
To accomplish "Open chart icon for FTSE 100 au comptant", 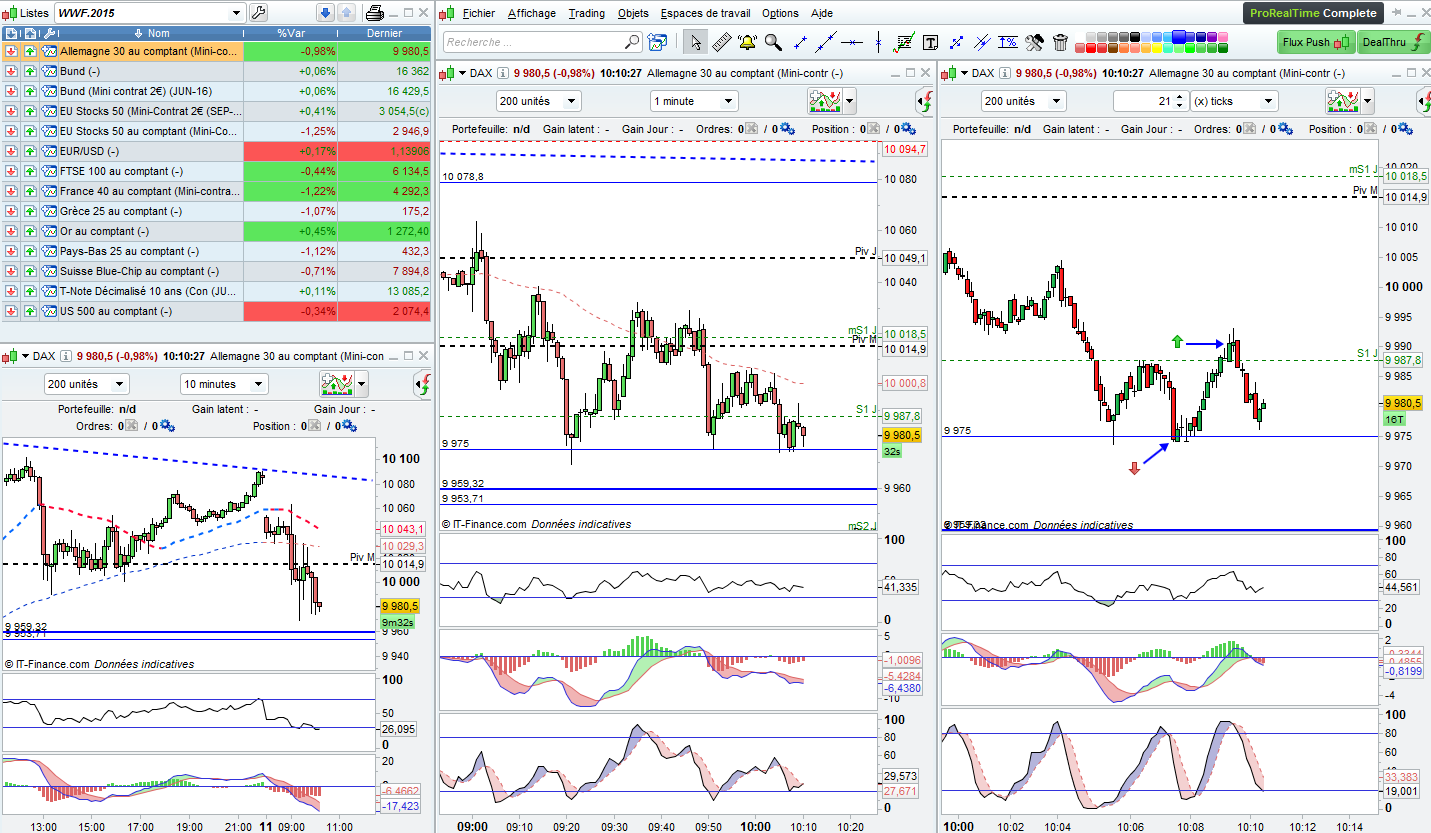I will coord(48,171).
